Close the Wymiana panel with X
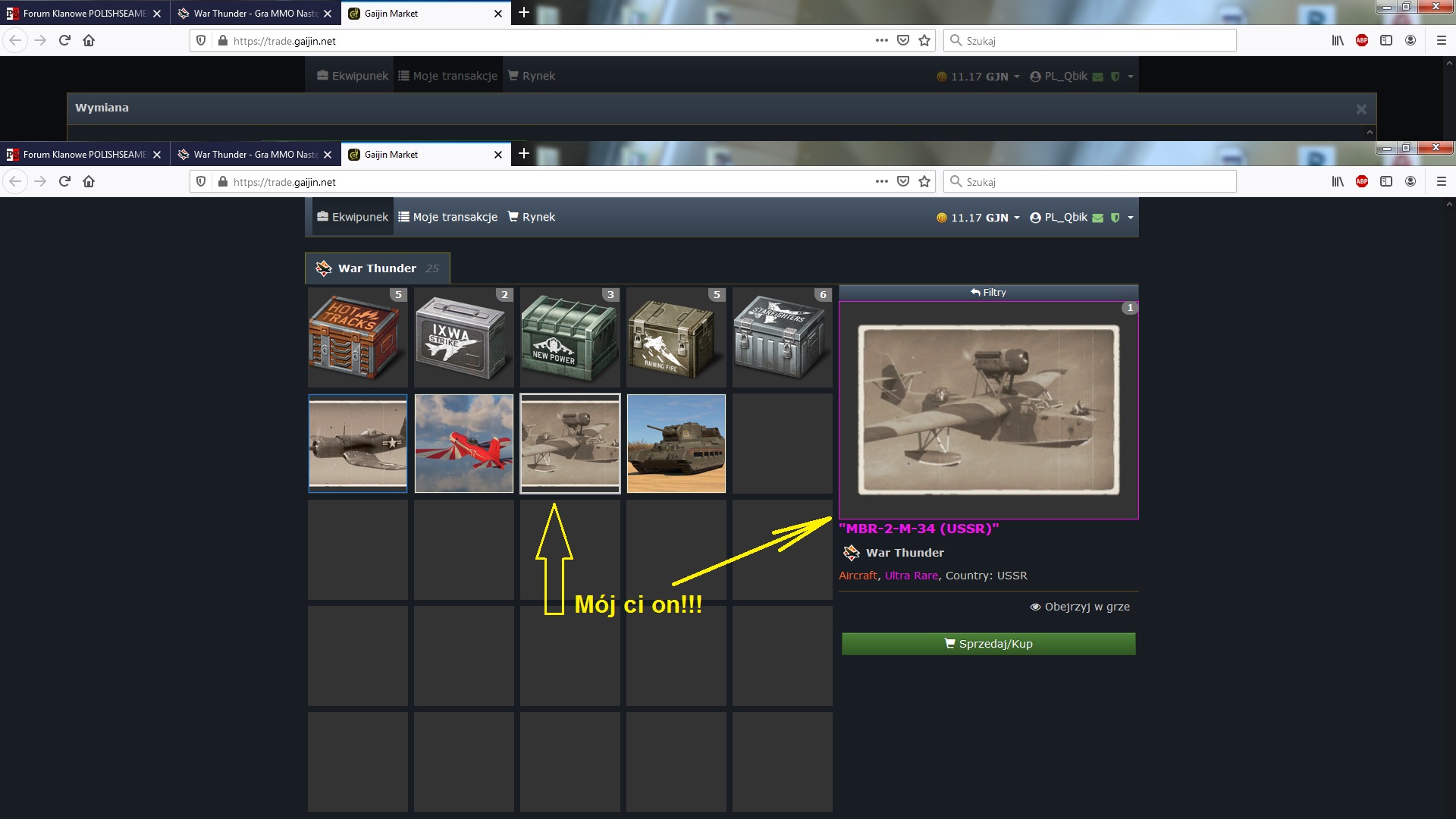The image size is (1456, 819). [x=1360, y=109]
